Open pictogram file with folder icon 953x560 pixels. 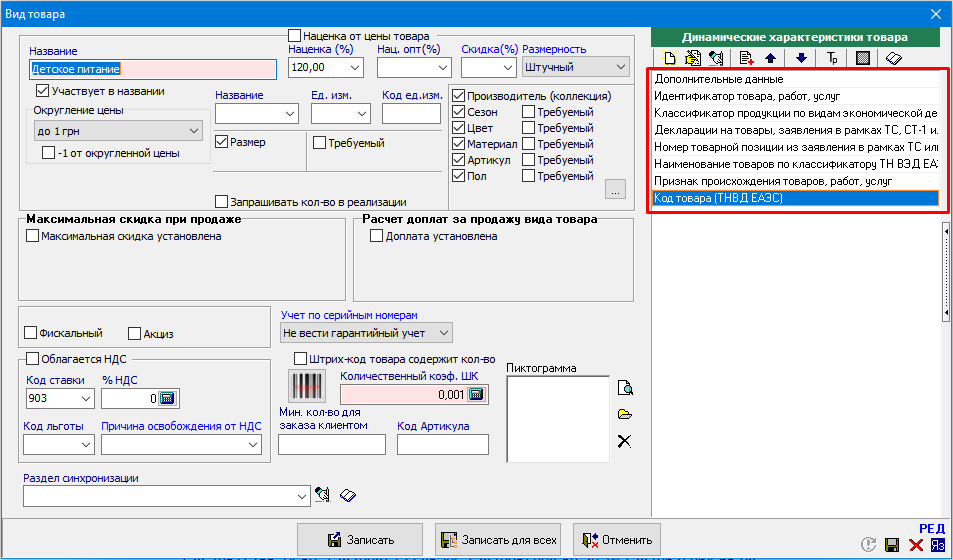click(625, 415)
